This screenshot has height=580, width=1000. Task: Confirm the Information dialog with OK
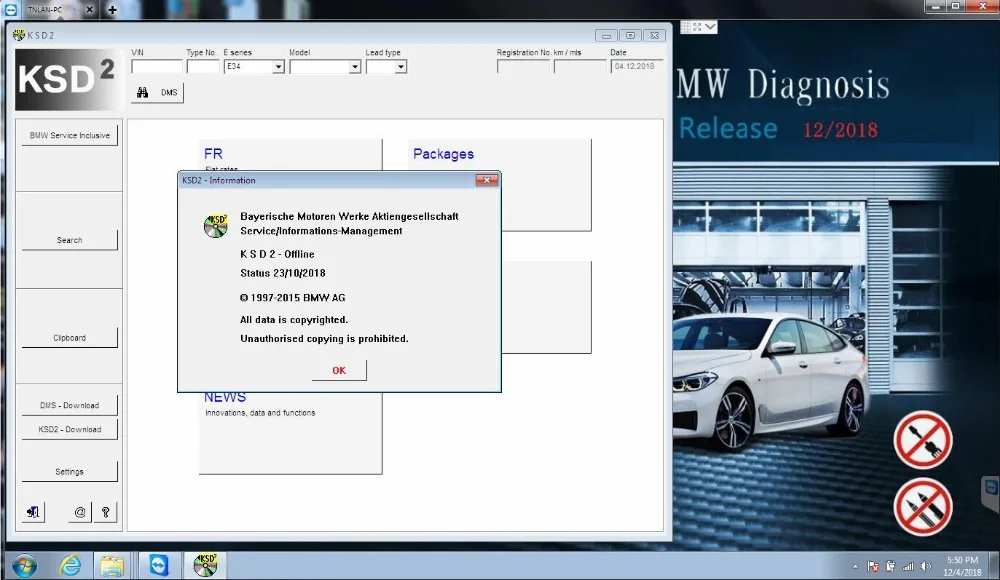339,370
